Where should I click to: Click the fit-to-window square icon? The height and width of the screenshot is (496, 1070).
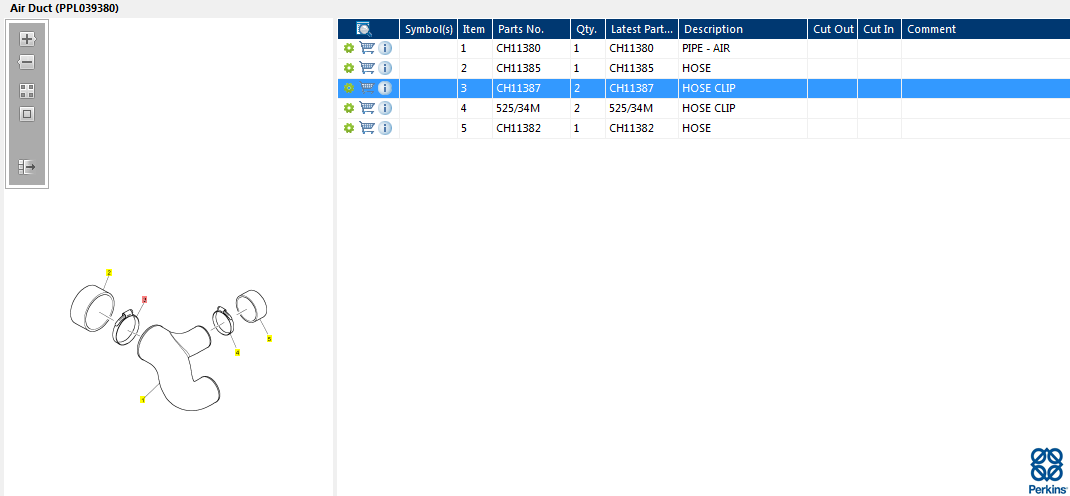click(27, 114)
